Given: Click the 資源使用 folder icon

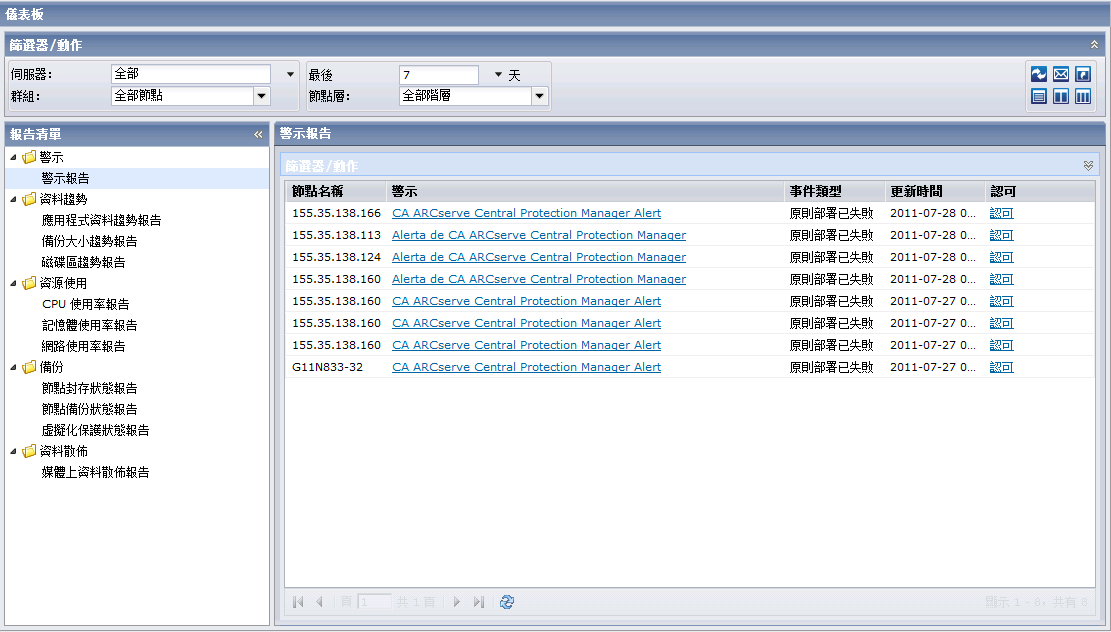Looking at the screenshot, I should (x=29, y=283).
